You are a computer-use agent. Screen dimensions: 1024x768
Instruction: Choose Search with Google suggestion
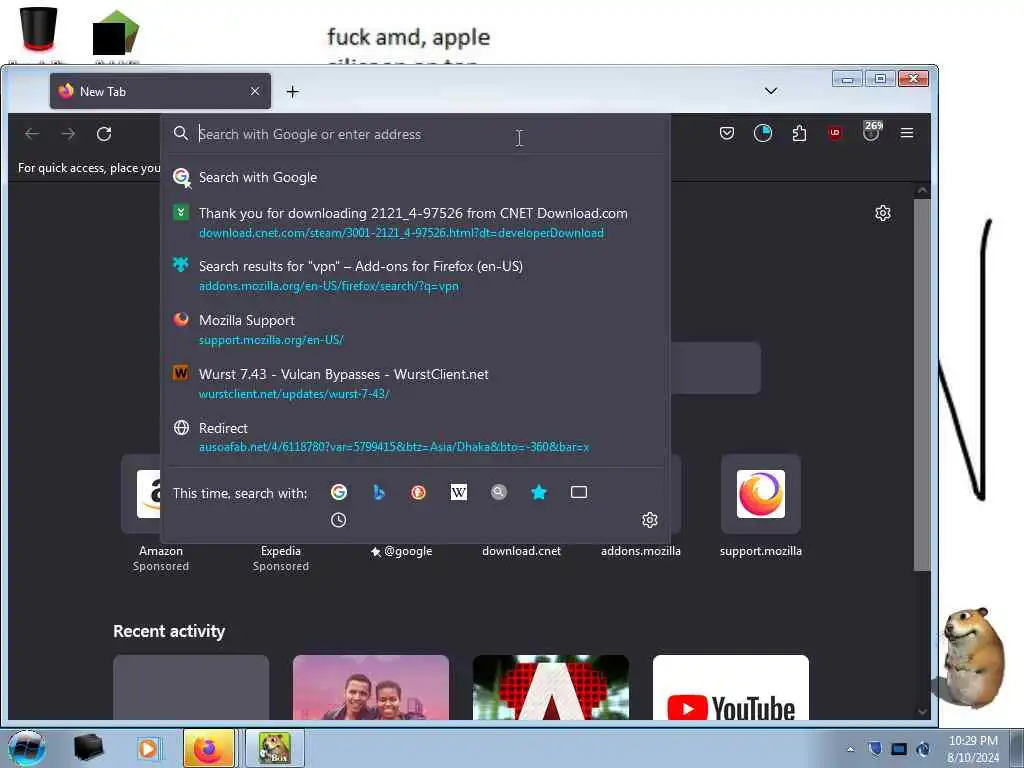click(x=415, y=177)
